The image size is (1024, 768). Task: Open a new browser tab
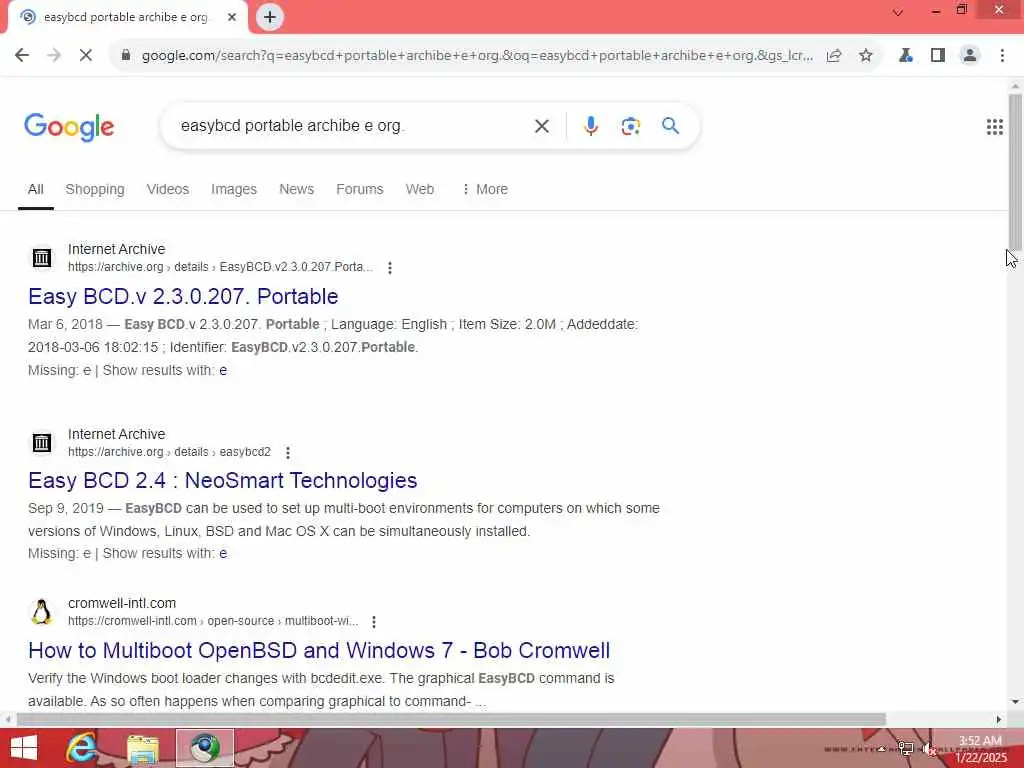tap(270, 17)
